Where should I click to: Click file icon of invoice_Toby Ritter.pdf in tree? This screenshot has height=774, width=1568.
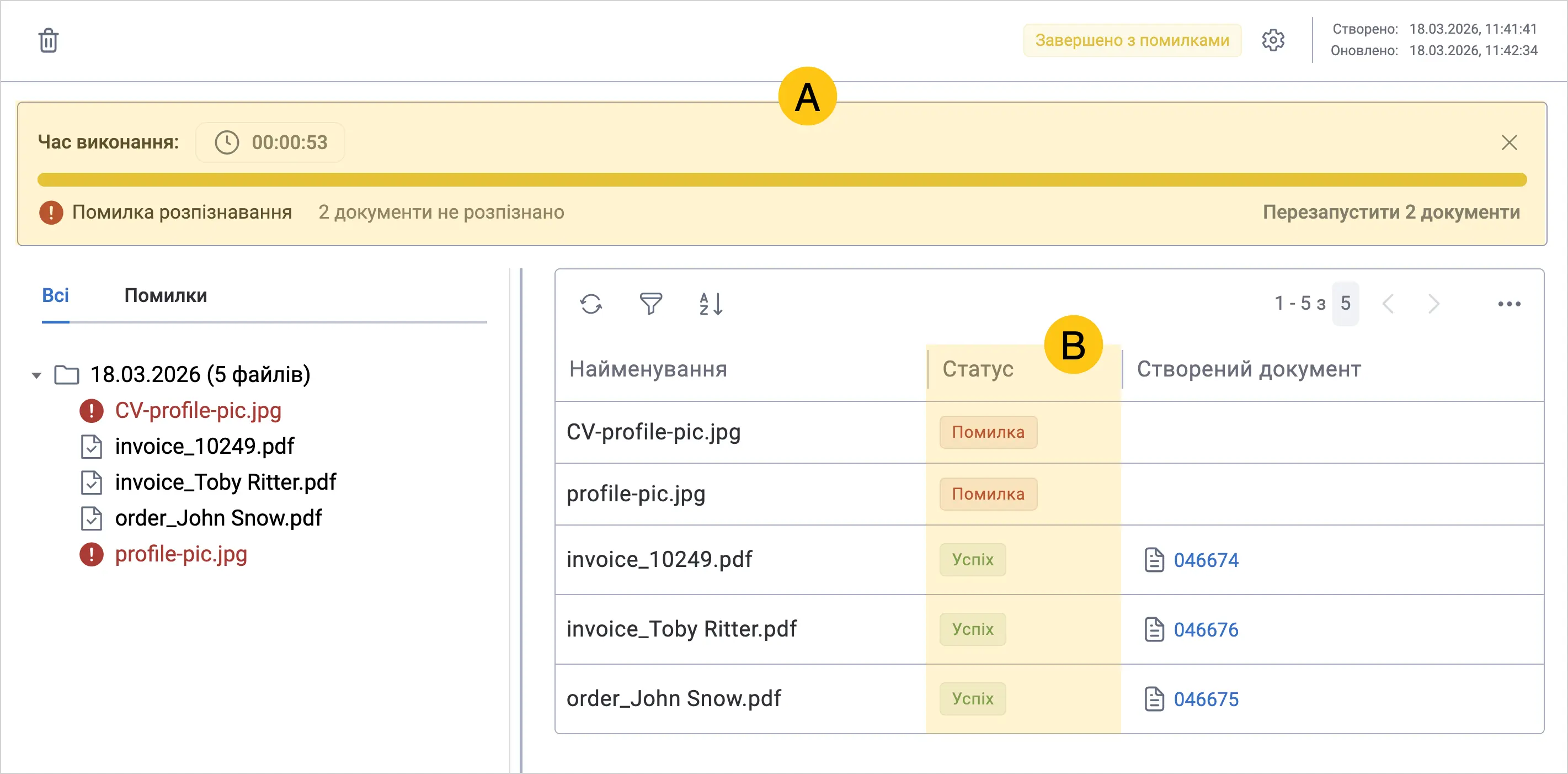click(x=91, y=483)
